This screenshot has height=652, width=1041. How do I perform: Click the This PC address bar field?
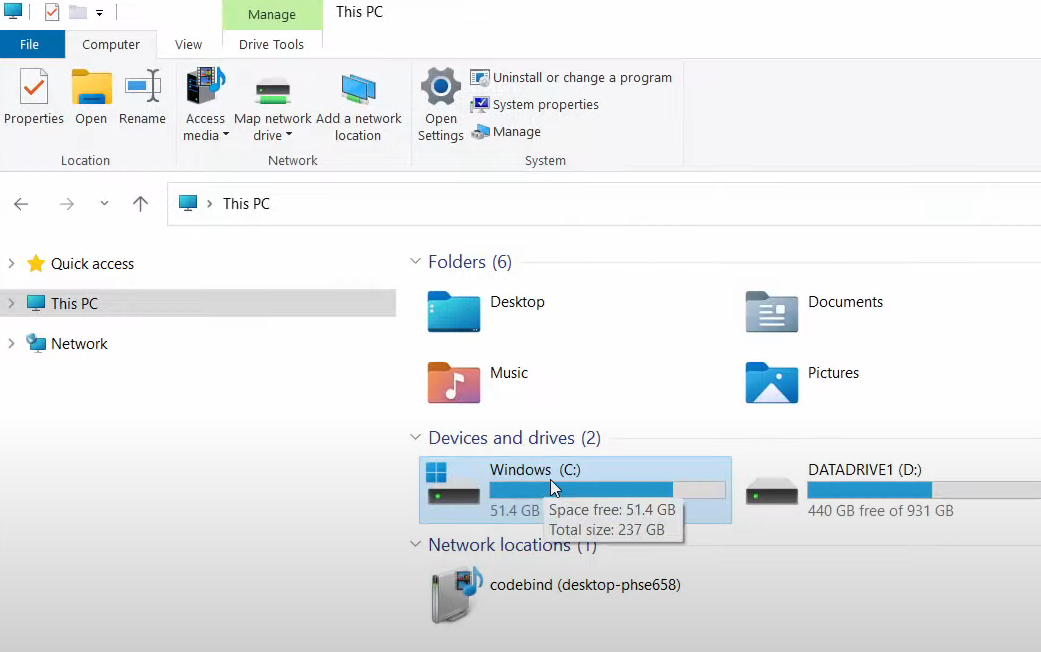coord(600,204)
